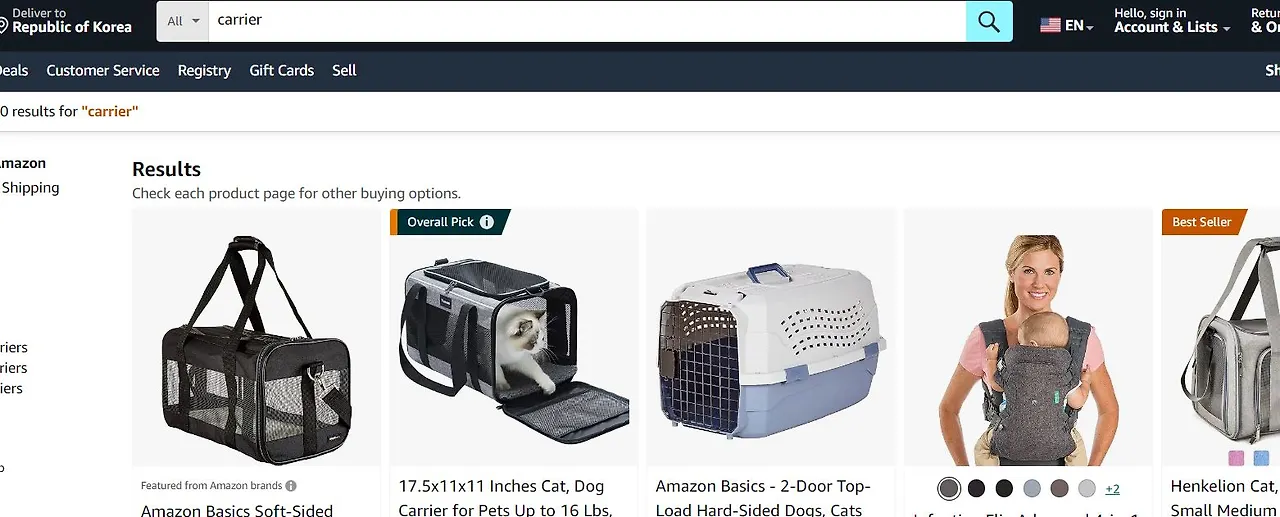Click the Sell link in navigation
1280x517 pixels.
[x=344, y=70]
